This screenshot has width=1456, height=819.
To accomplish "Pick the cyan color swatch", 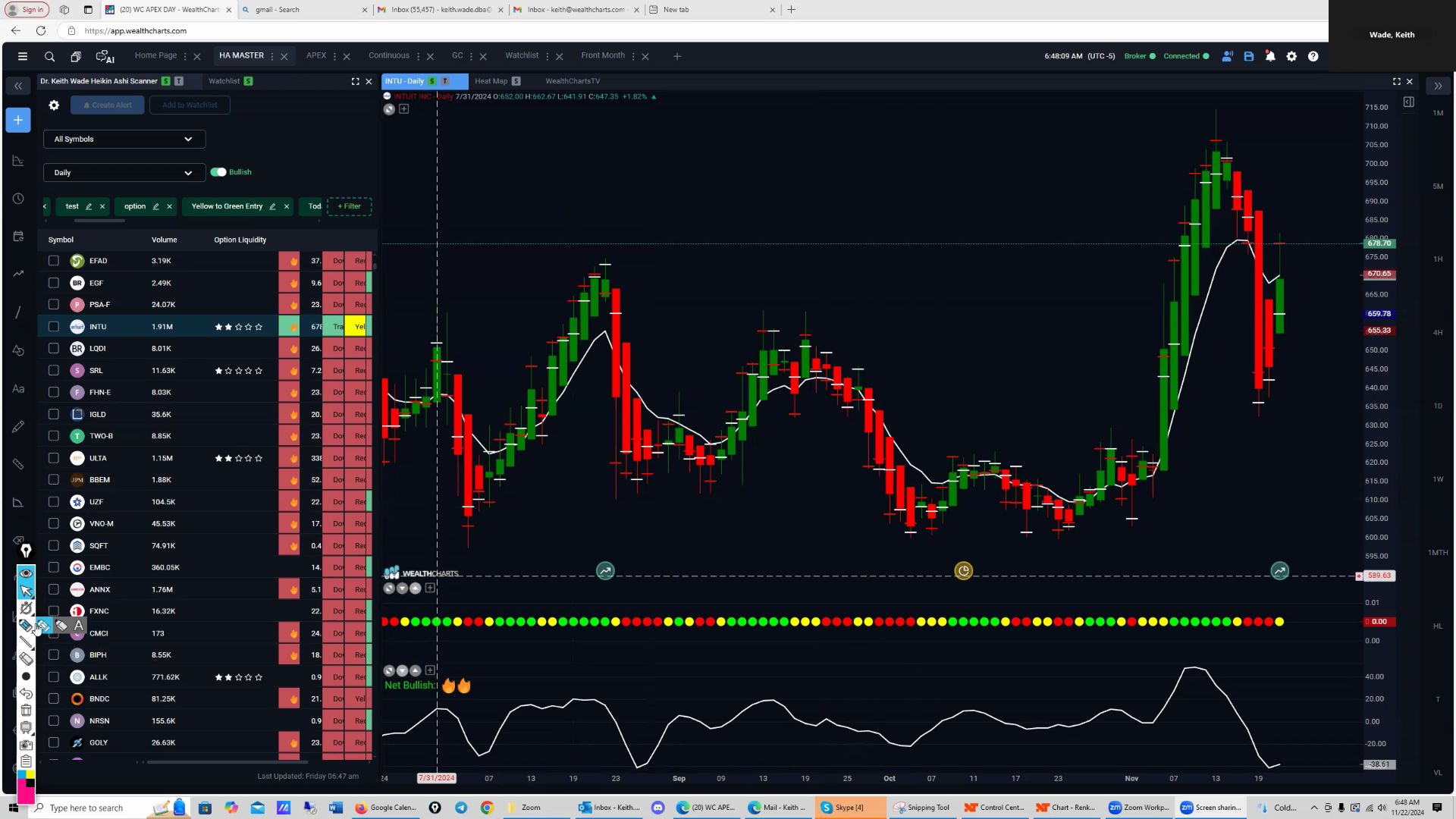I will [x=21, y=775].
